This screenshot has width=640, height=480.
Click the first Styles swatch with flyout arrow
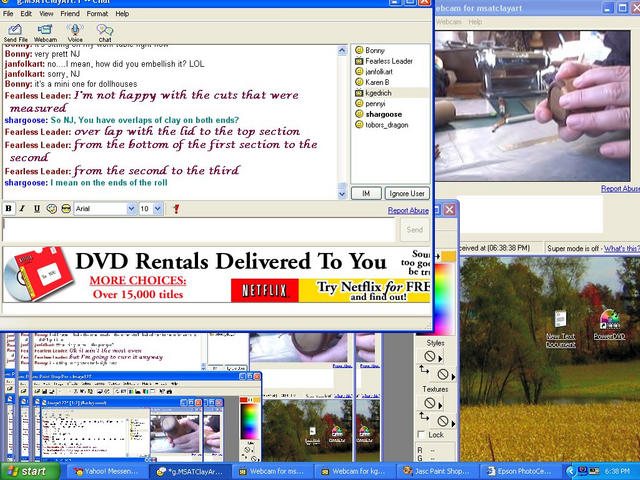(433, 356)
